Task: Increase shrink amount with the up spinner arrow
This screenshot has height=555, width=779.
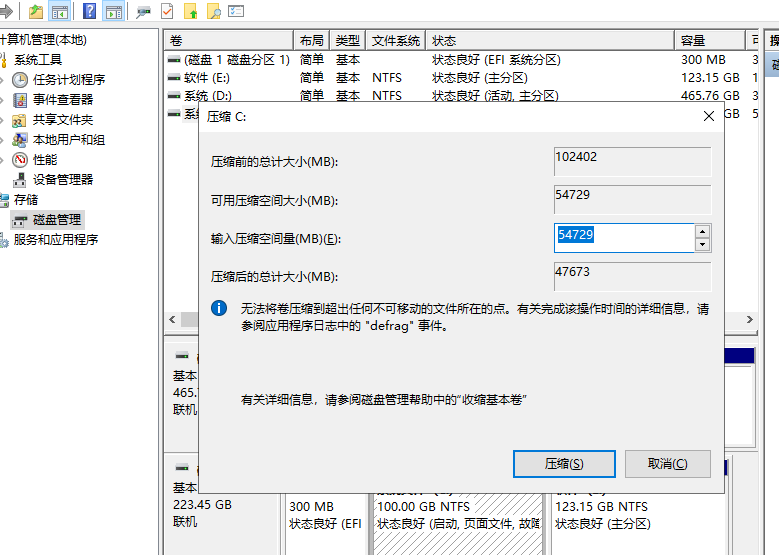Action: [702, 231]
